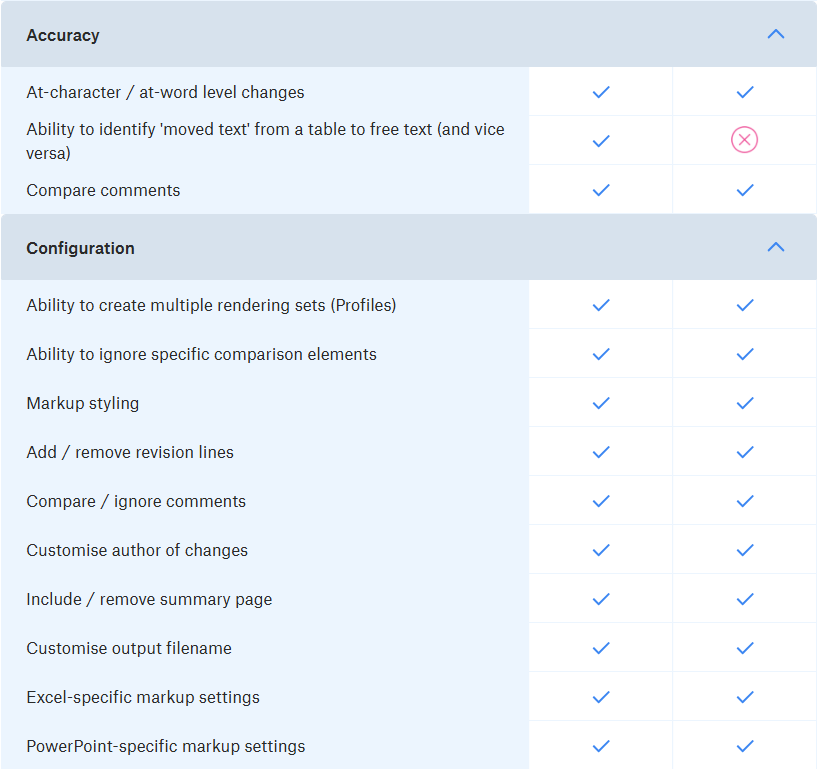Click first checkmark for Include / remove summary page
817x769 pixels.
(601, 599)
